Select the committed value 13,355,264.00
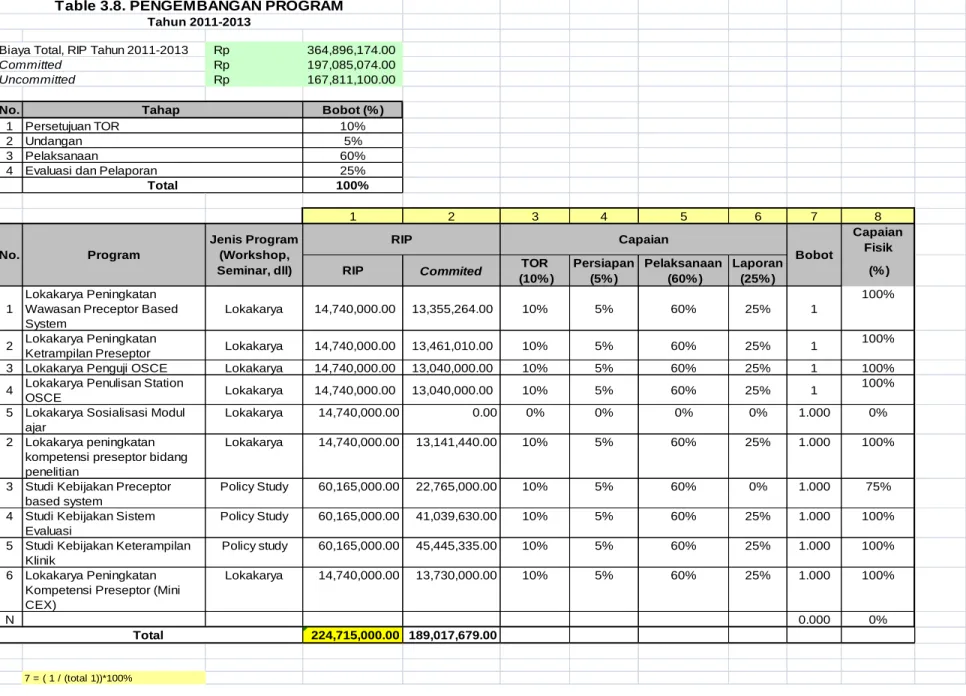The height and width of the screenshot is (696, 966). pyautogui.click(x=451, y=309)
